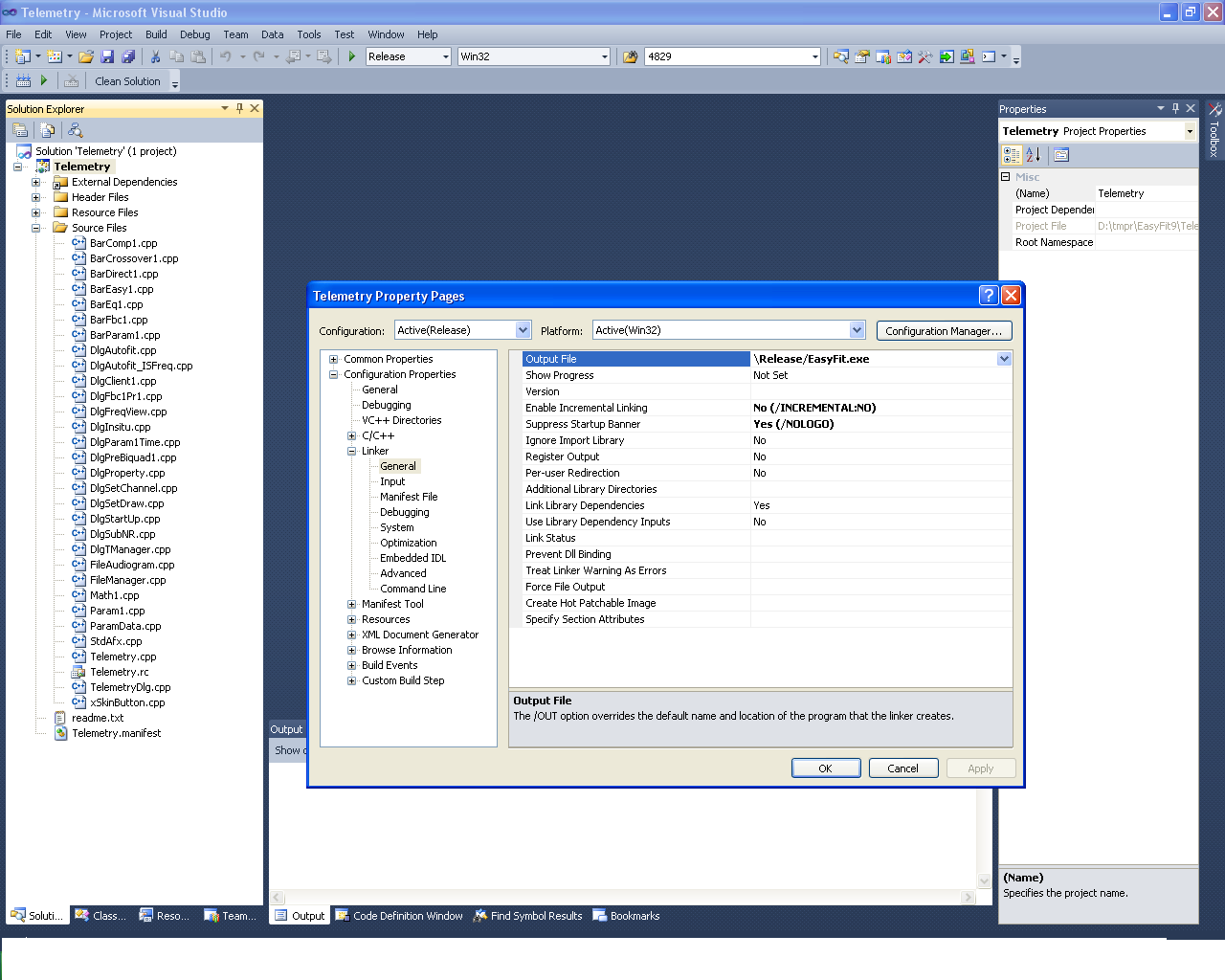Viewport: 1225px width, 980px height.
Task: Click the Start Debugging green arrow
Action: tap(352, 56)
